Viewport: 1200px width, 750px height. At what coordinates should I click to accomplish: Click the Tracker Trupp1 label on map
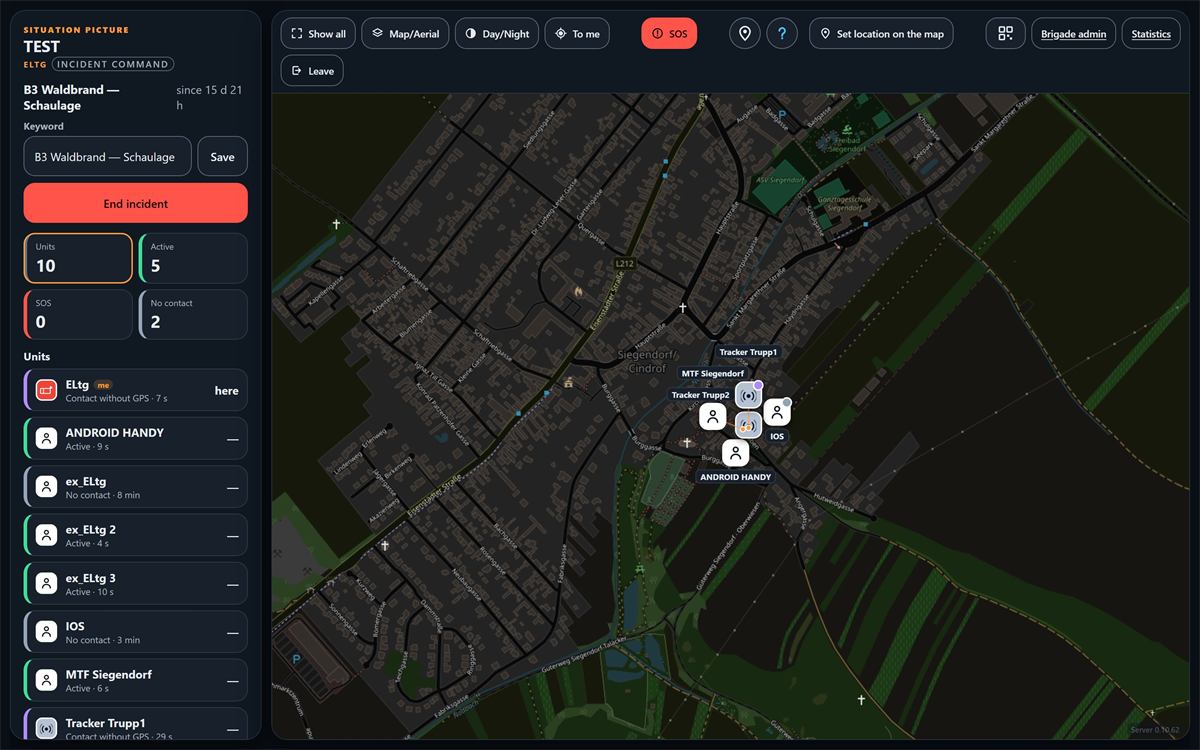point(748,352)
